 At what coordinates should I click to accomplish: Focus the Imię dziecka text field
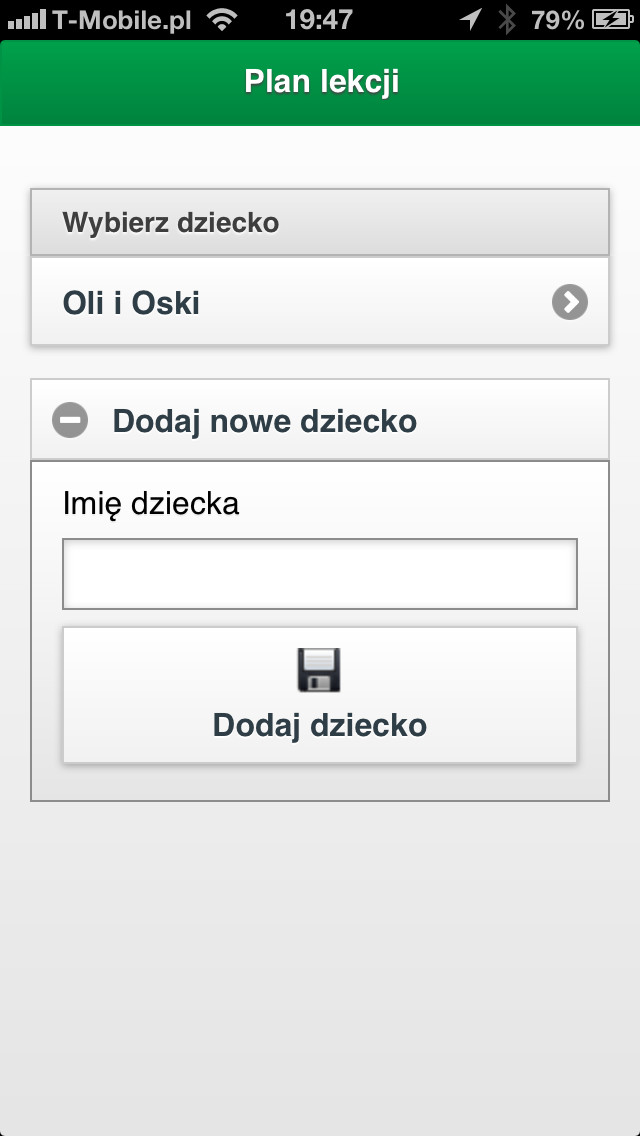click(320, 574)
